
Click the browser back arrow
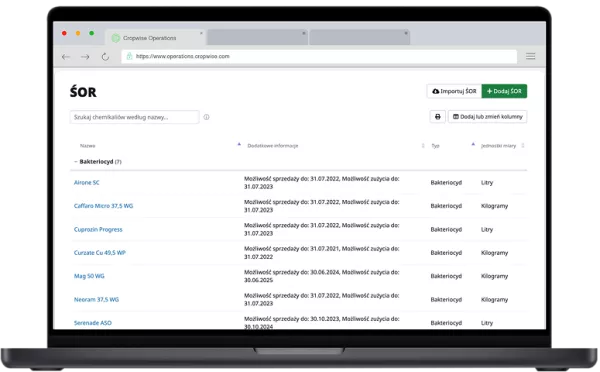[66, 57]
